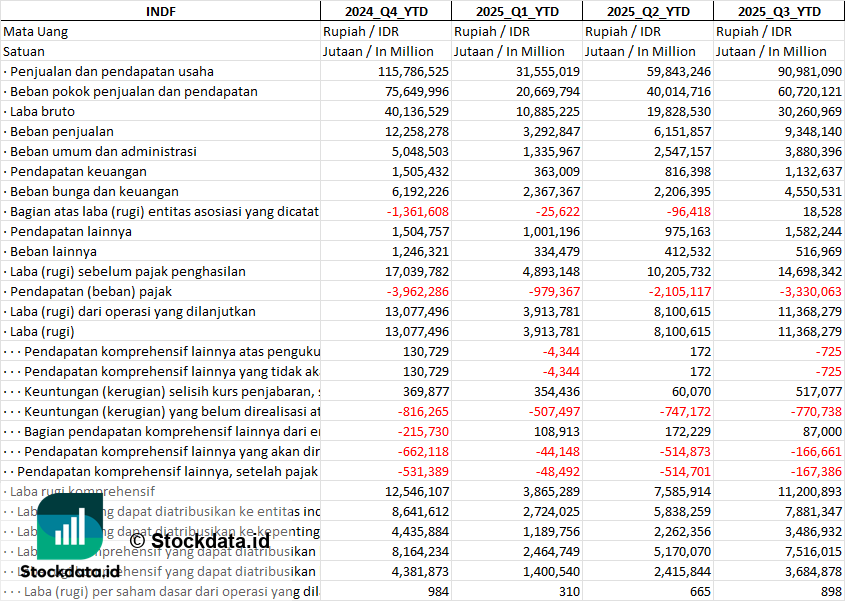
Task: Click the Satuan row label
Action: pos(24,52)
